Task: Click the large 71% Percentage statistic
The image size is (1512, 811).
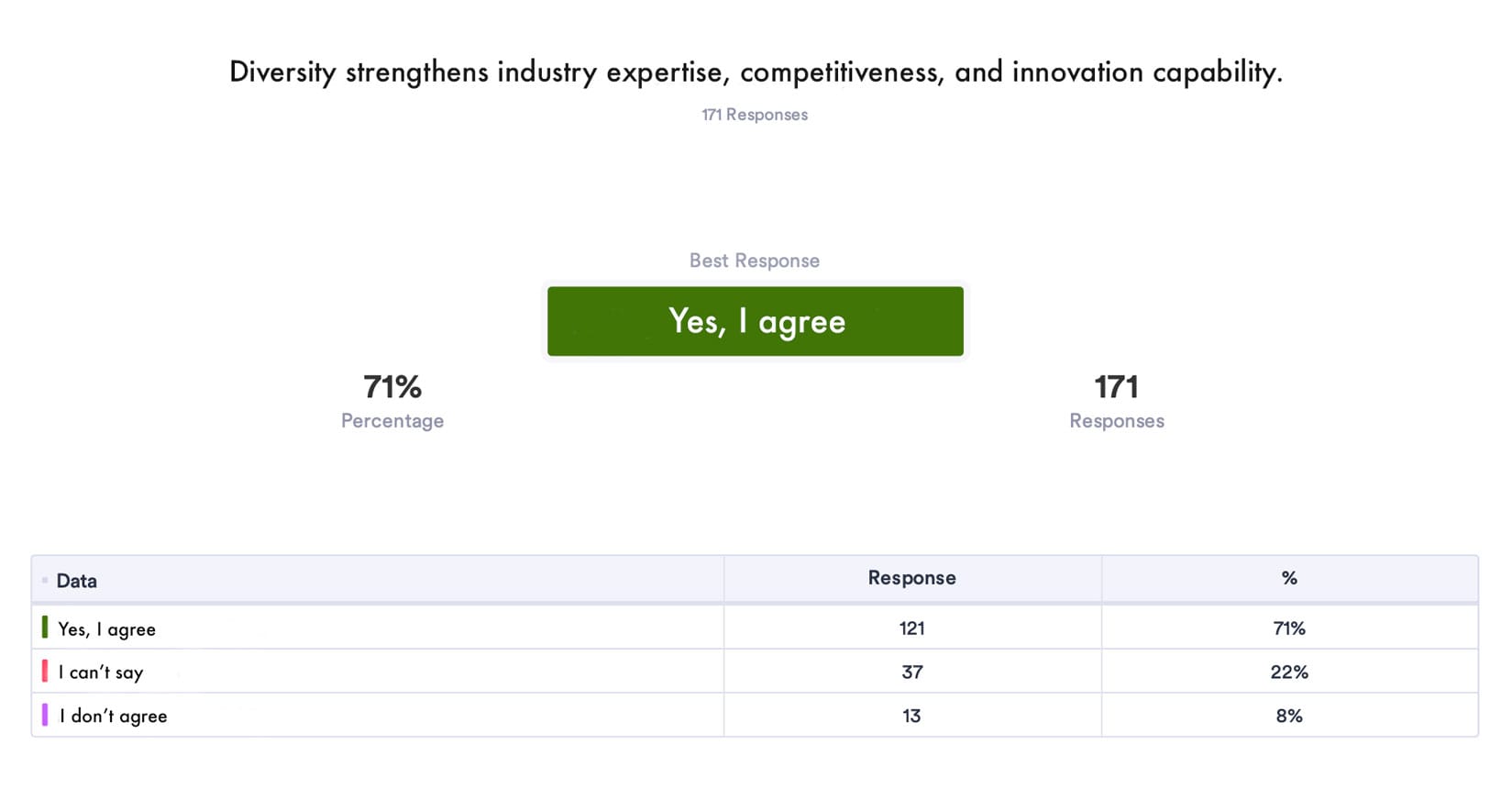Action: [392, 388]
